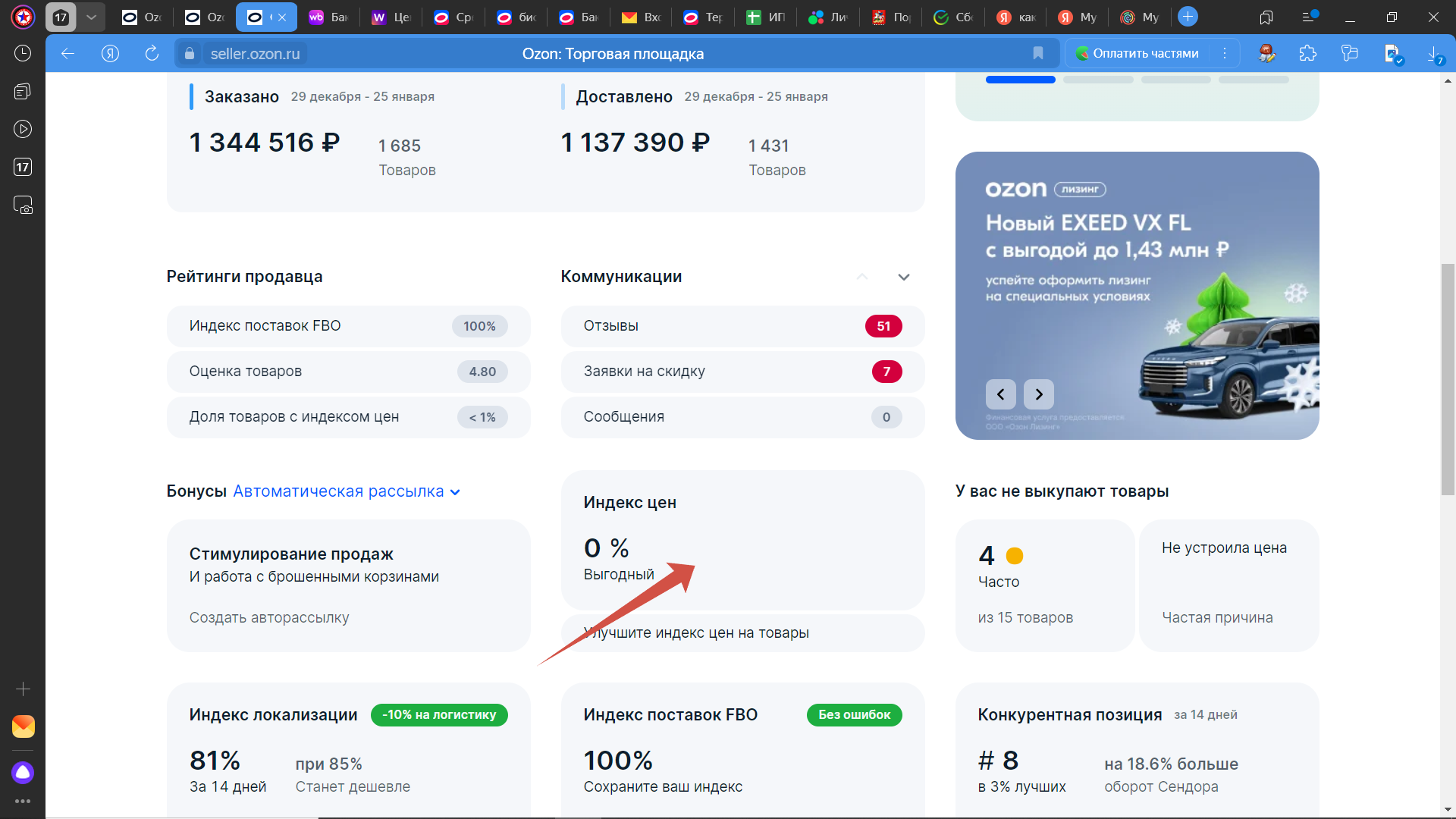
Task: Open the browser history clock icon
Action: tap(23, 53)
